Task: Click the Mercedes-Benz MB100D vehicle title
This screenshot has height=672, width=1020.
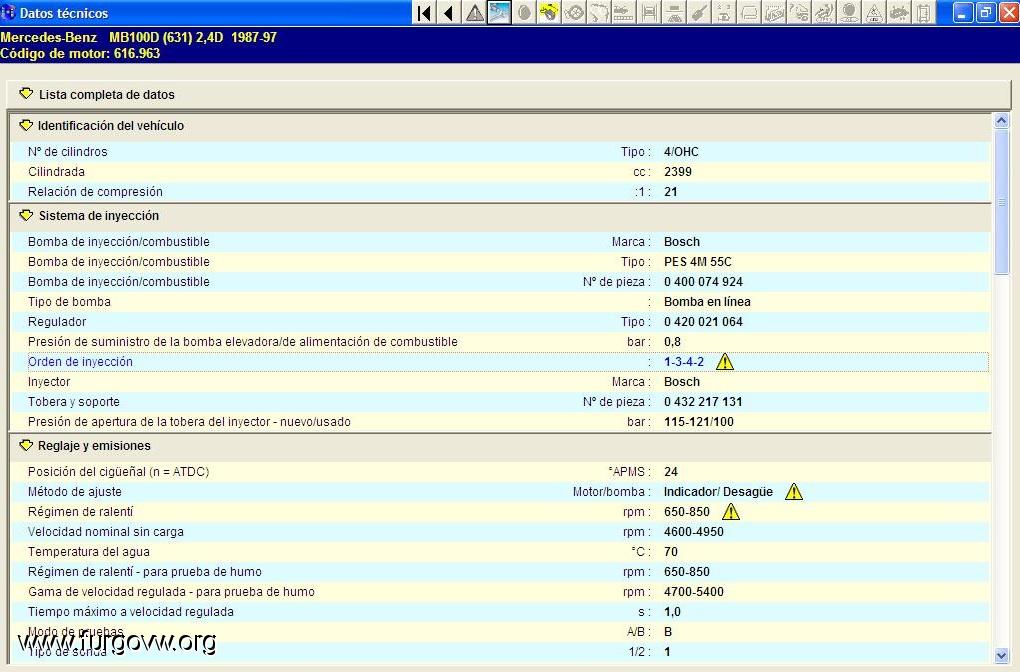Action: pyautogui.click(x=139, y=37)
